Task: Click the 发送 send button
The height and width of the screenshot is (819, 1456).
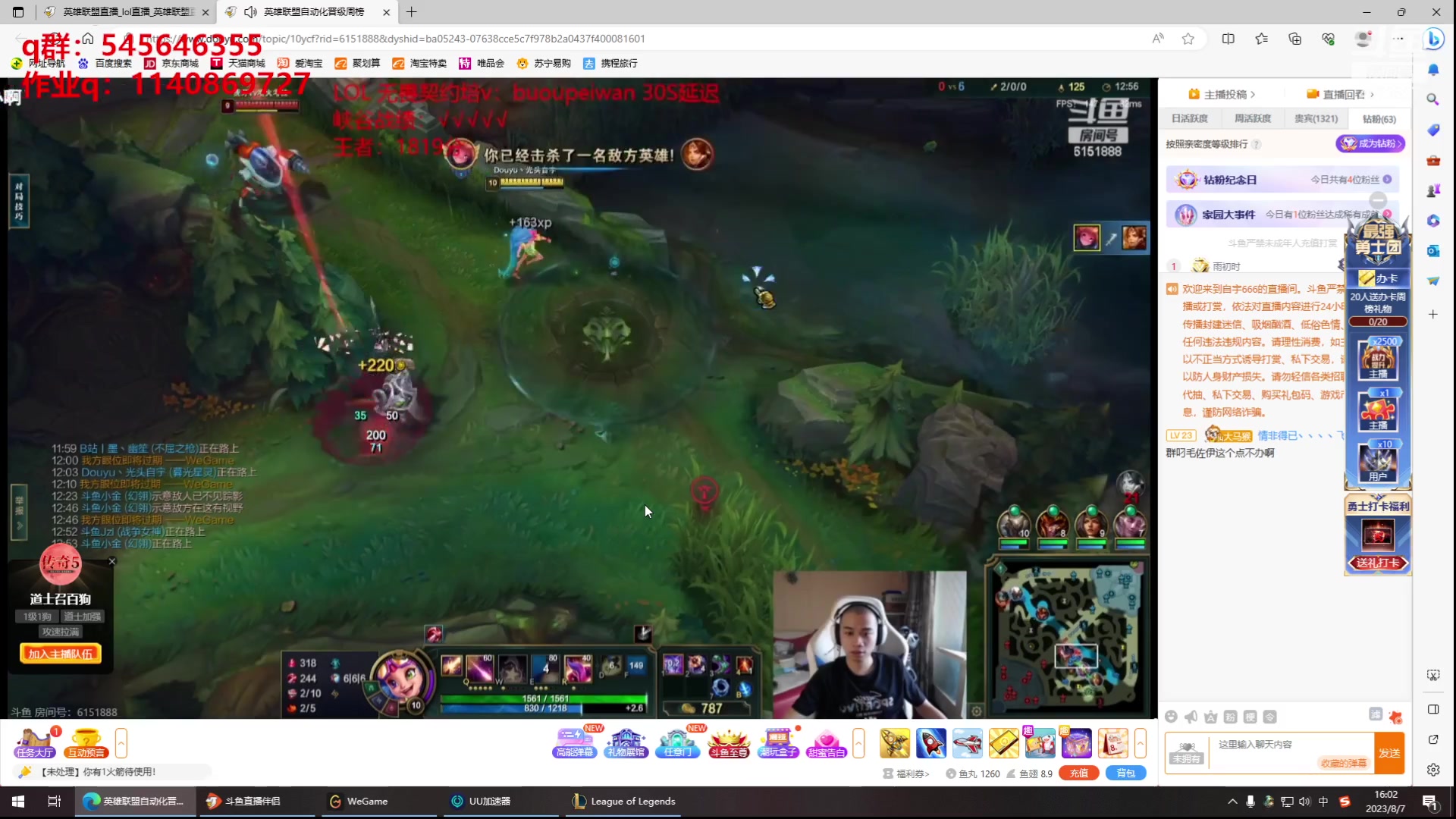Action: click(1389, 753)
